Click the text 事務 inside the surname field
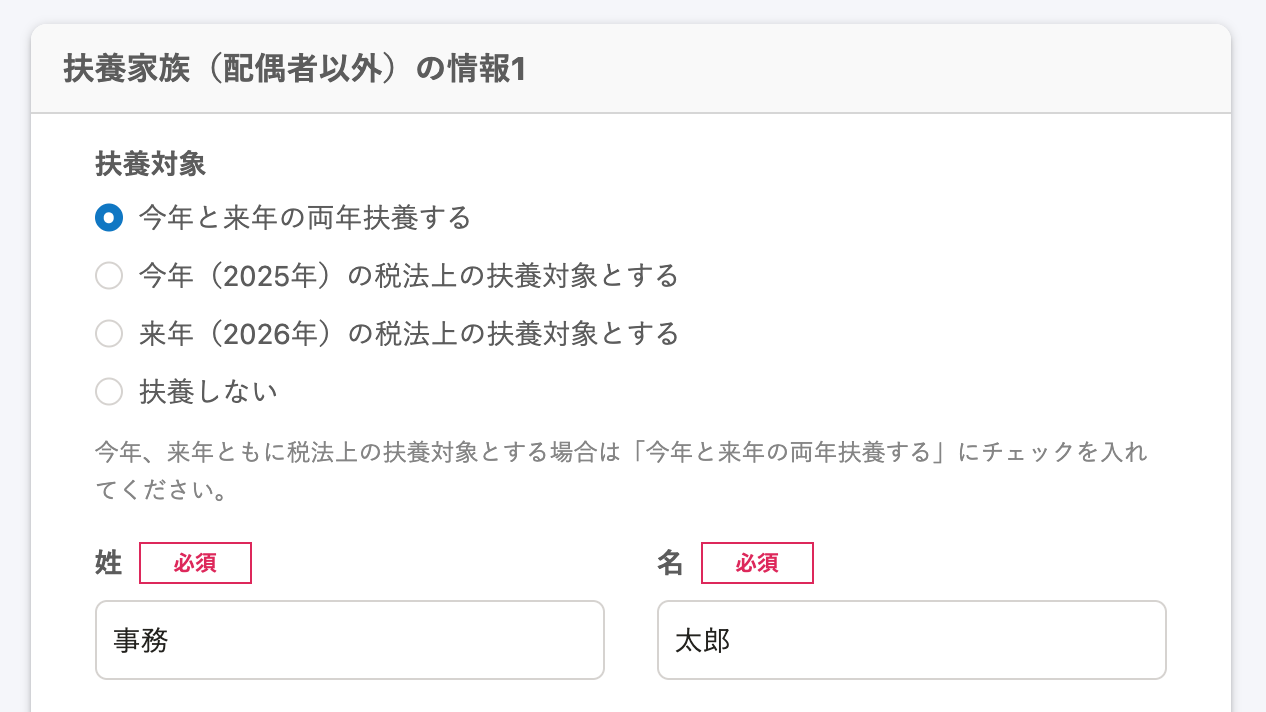 click(x=141, y=641)
